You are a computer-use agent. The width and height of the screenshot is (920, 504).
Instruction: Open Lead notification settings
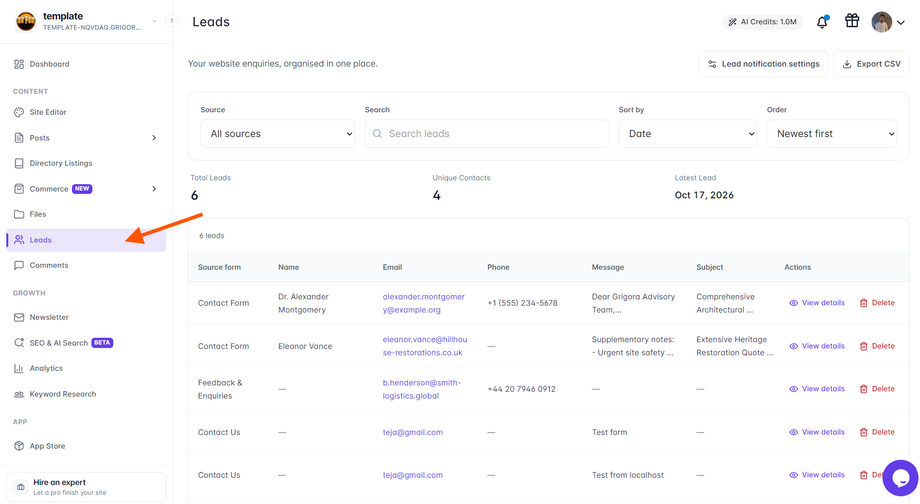point(763,64)
